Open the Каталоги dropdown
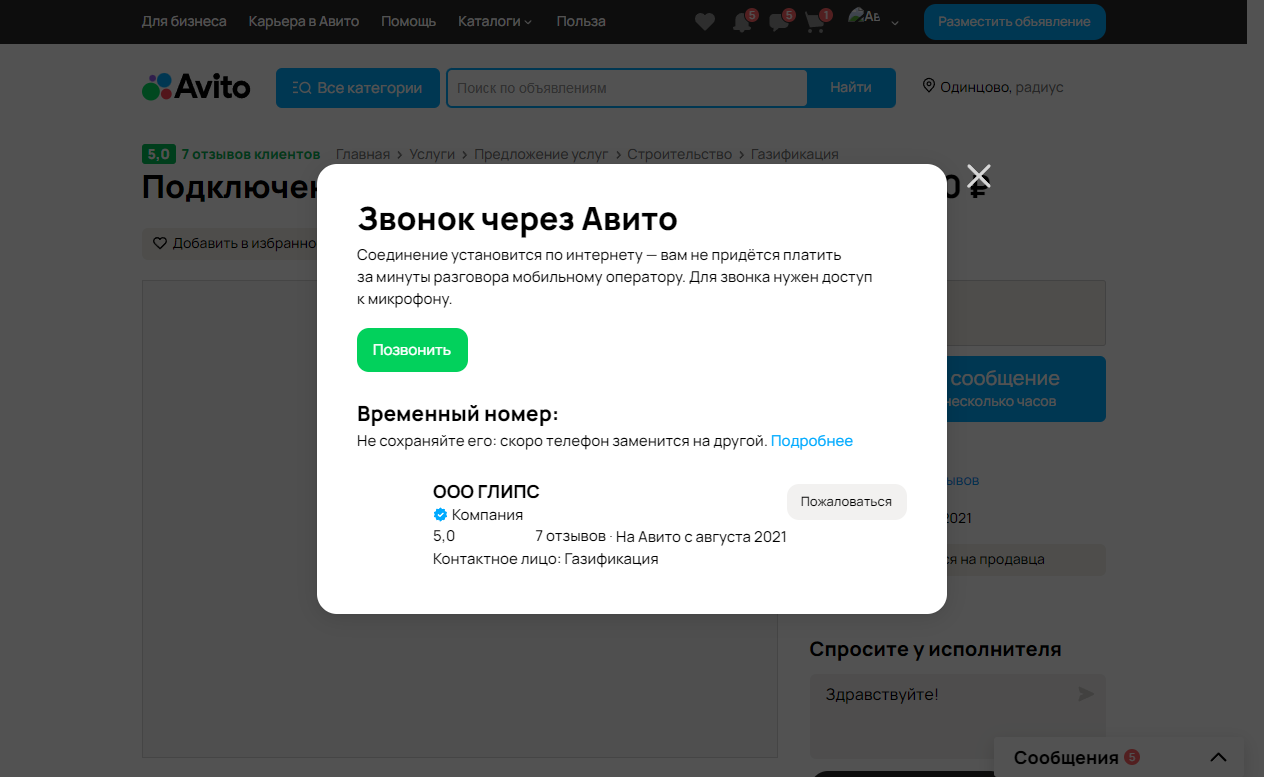The image size is (1264, 777). point(495,21)
